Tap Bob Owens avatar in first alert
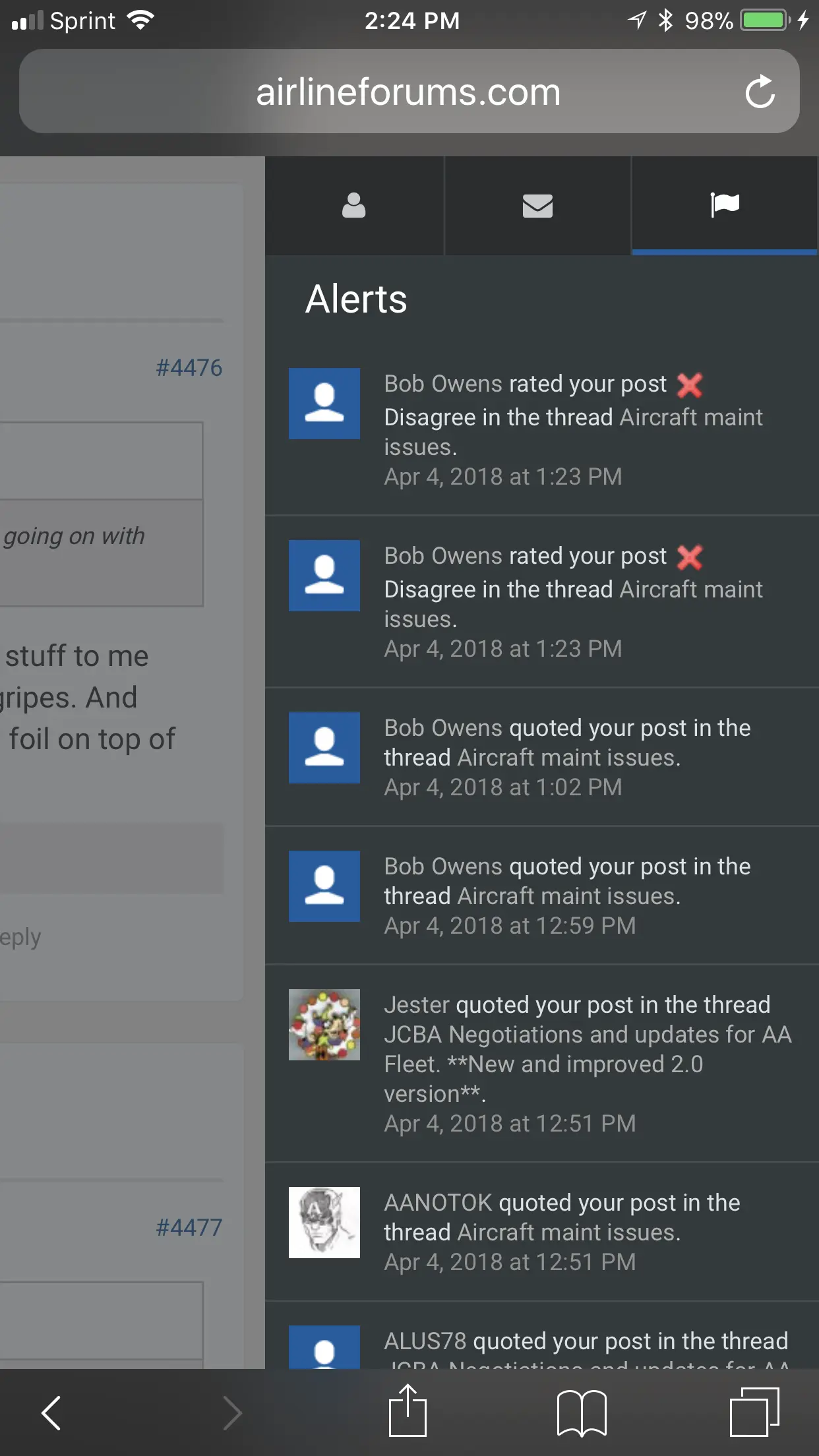 click(x=324, y=404)
